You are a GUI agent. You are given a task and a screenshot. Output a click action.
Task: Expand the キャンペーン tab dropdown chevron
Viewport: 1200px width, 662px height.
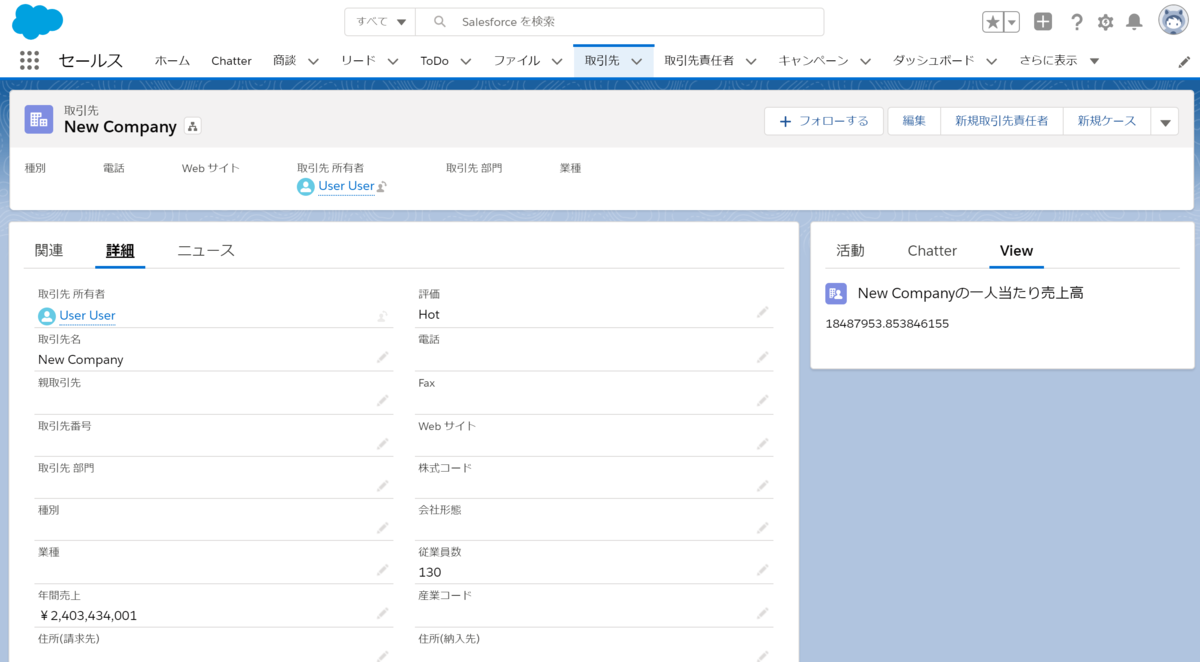[865, 61]
